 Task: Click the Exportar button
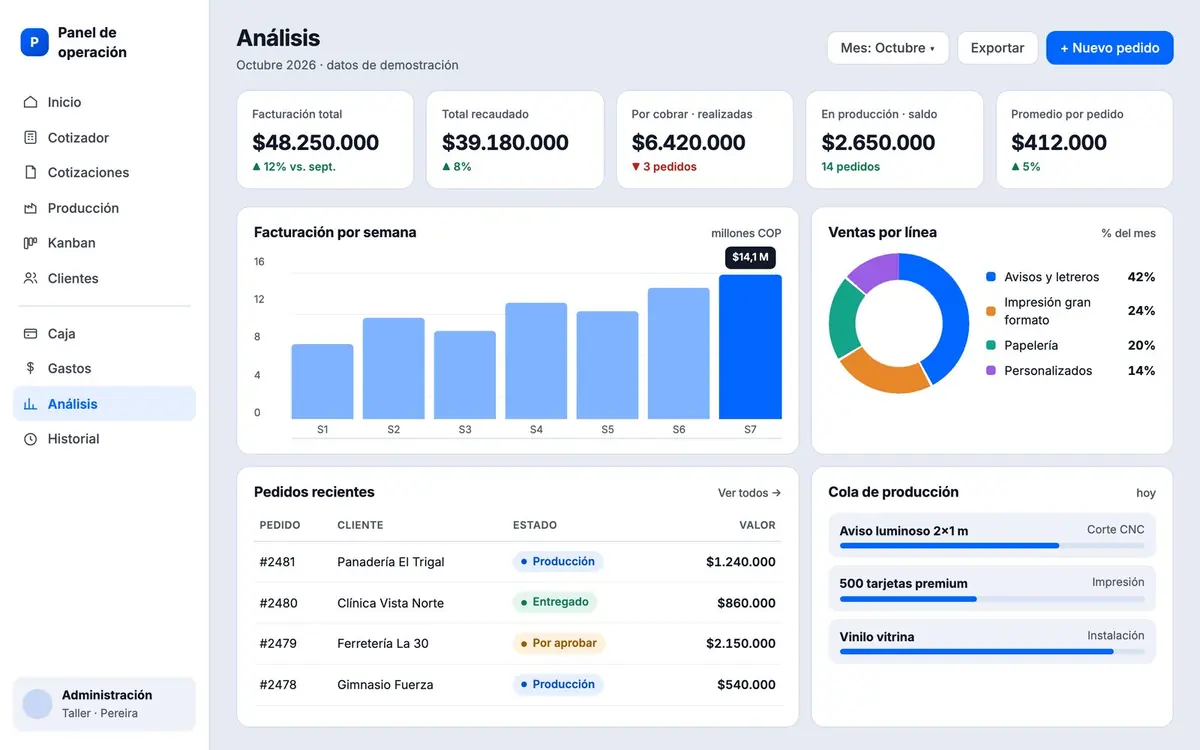point(997,48)
